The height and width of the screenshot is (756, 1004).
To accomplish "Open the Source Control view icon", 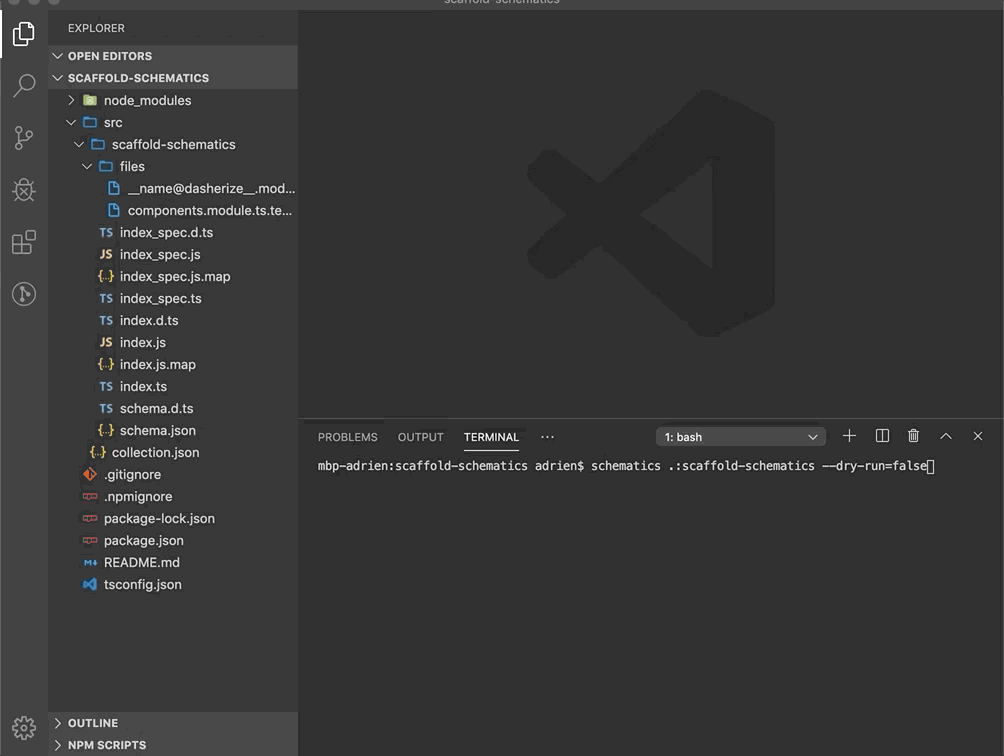I will (24, 138).
